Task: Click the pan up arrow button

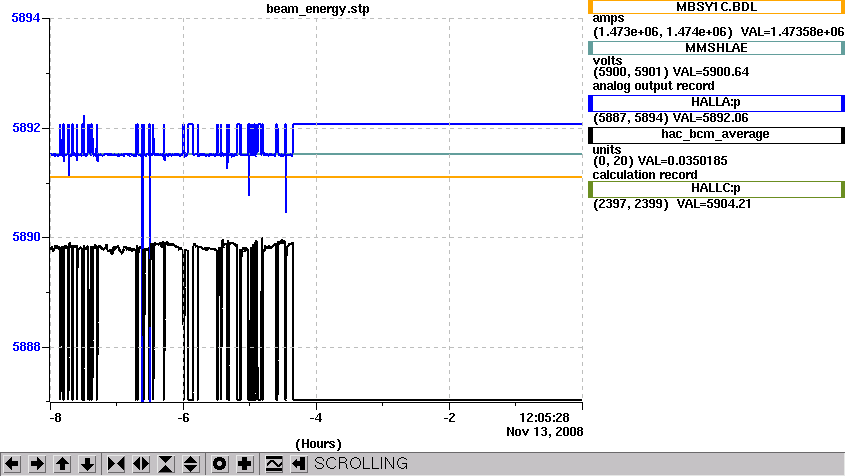Action: [x=63, y=464]
